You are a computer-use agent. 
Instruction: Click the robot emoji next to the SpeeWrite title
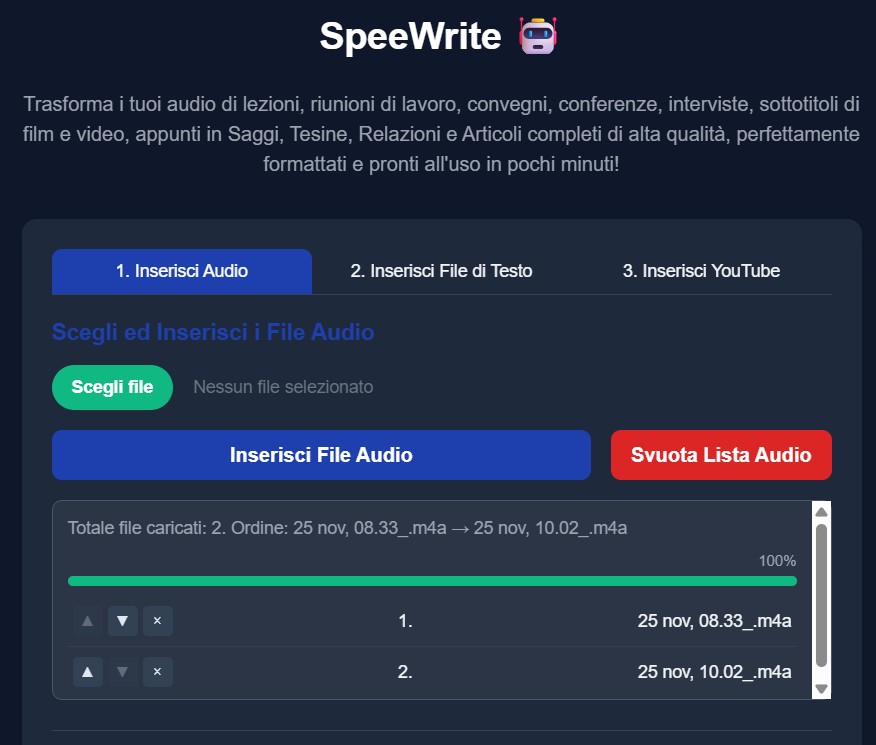(x=536, y=37)
